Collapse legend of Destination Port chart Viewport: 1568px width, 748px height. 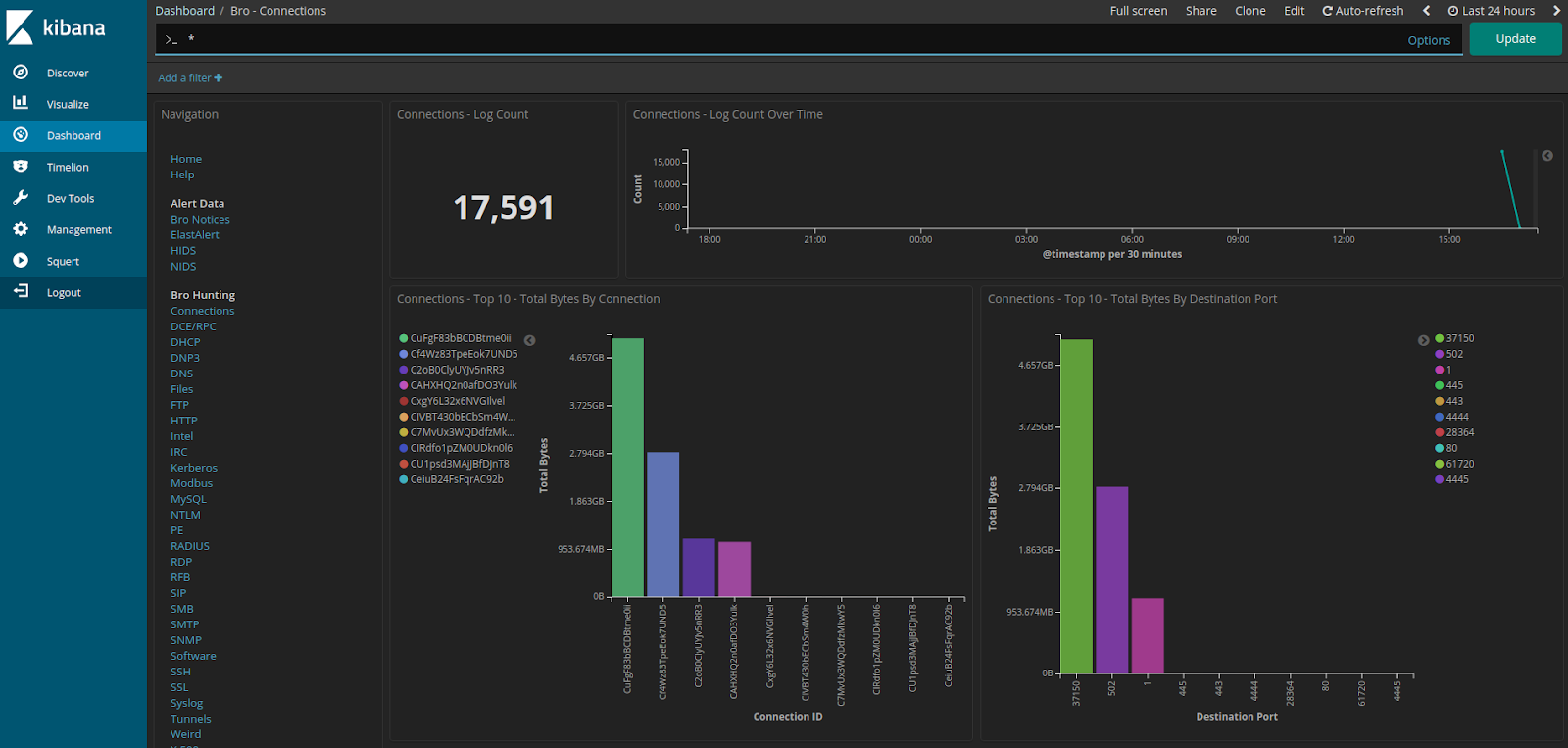pyautogui.click(x=1423, y=340)
